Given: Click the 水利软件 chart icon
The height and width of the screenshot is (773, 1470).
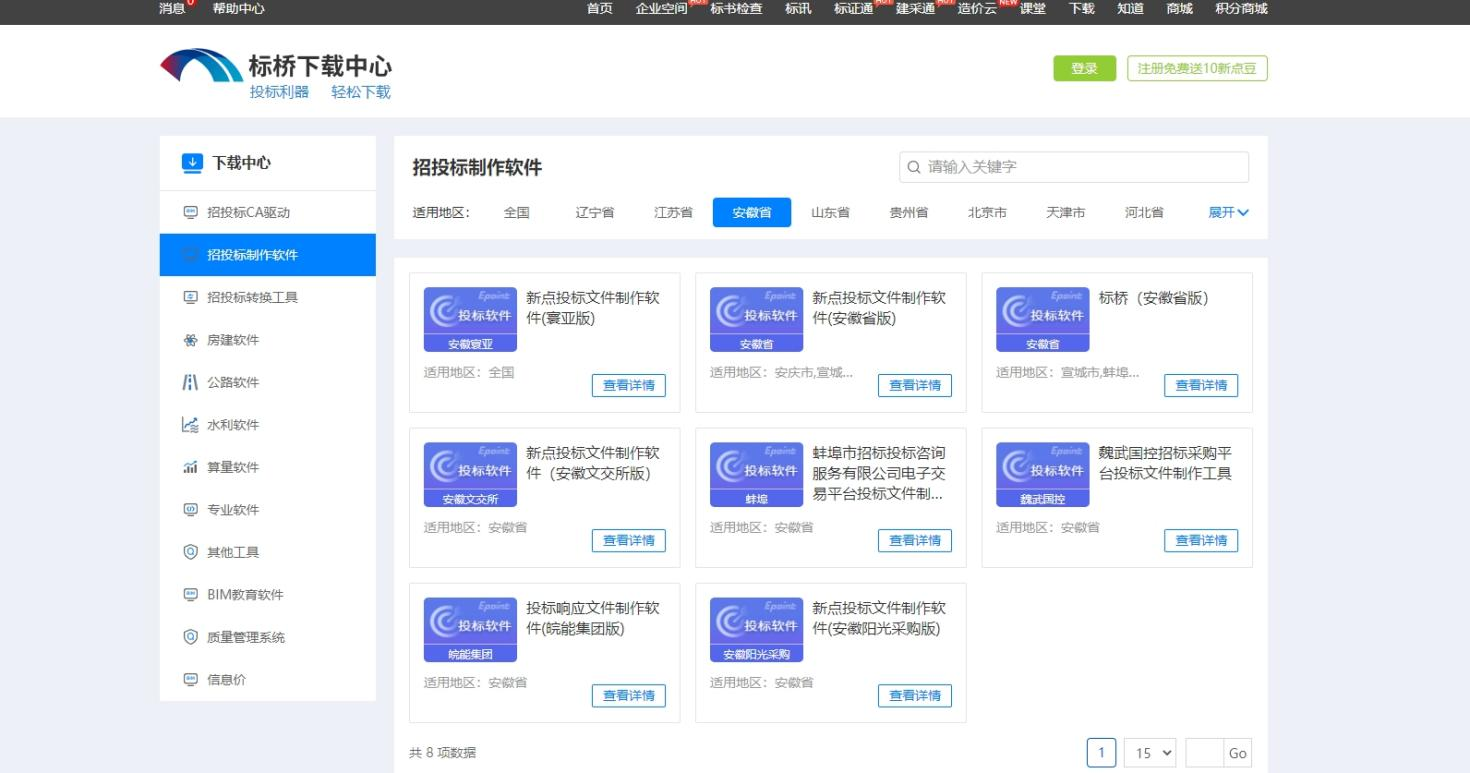Looking at the screenshot, I should tap(190, 425).
